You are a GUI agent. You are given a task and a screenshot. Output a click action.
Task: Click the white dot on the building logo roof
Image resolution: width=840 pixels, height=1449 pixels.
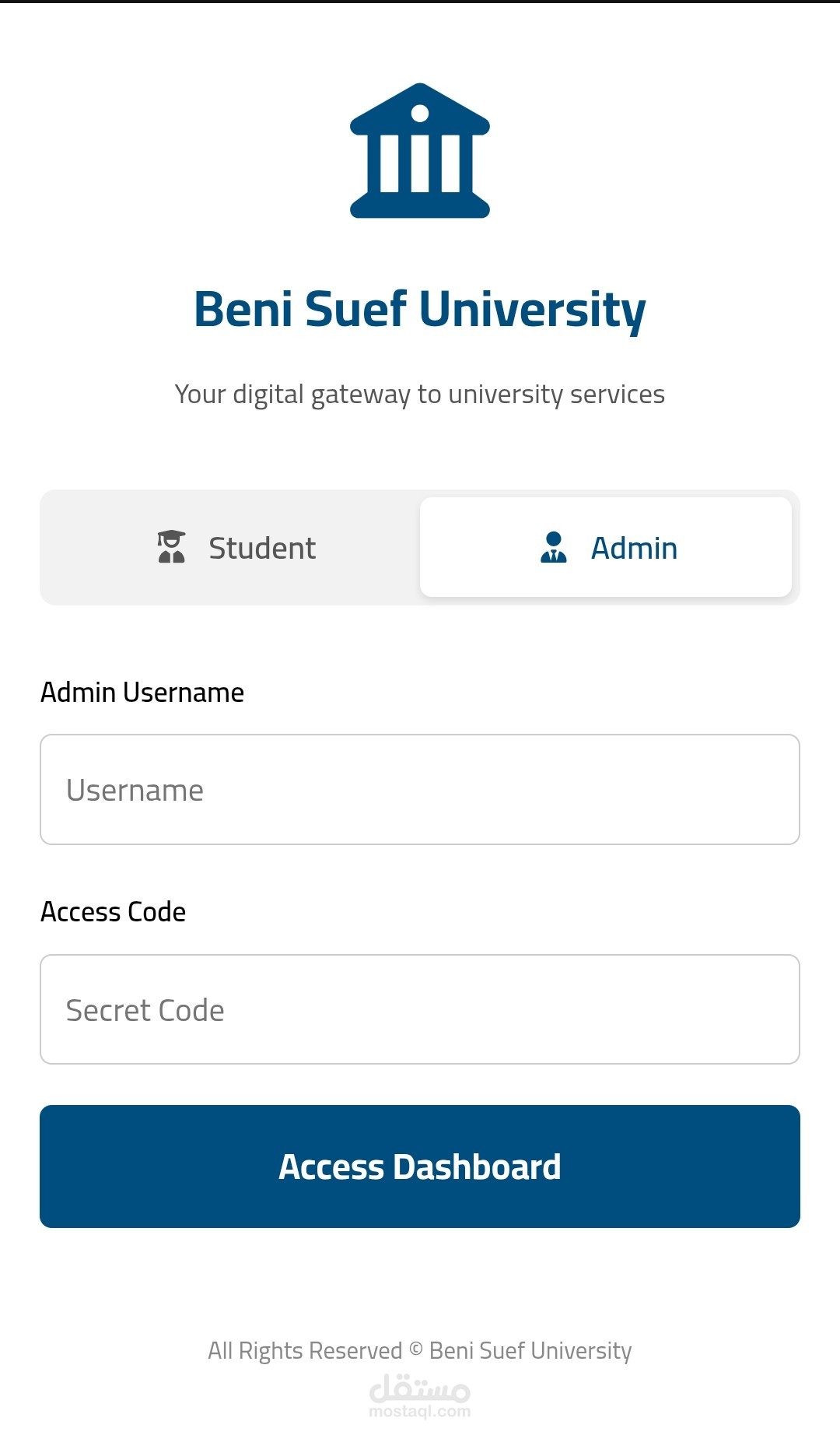[420, 114]
